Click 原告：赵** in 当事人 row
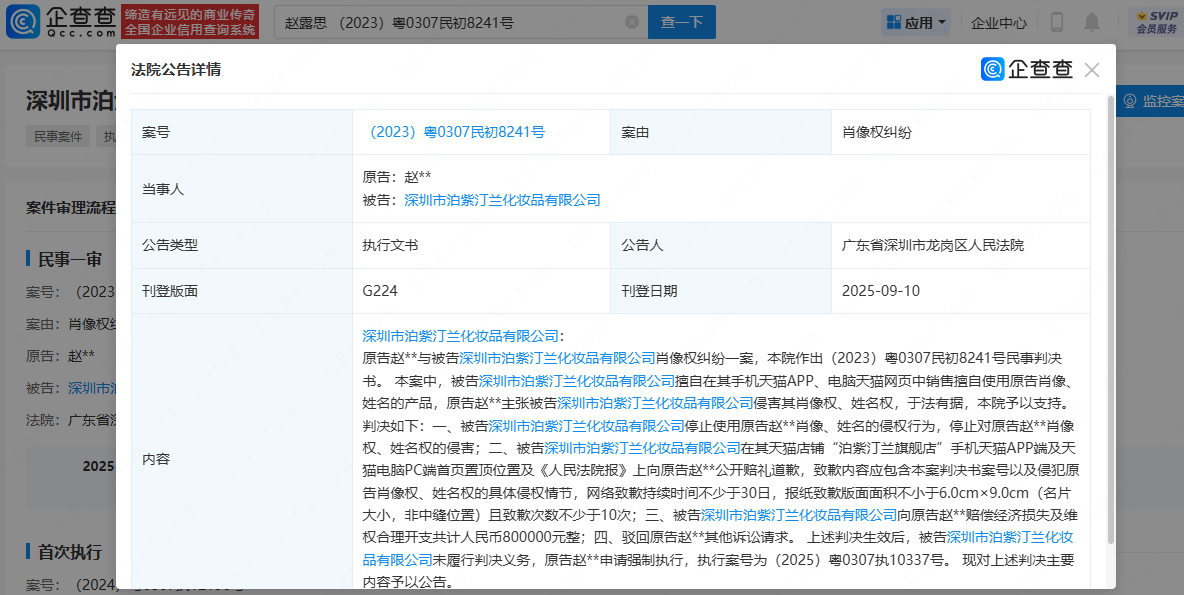This screenshot has height=595, width=1184. coord(396,177)
